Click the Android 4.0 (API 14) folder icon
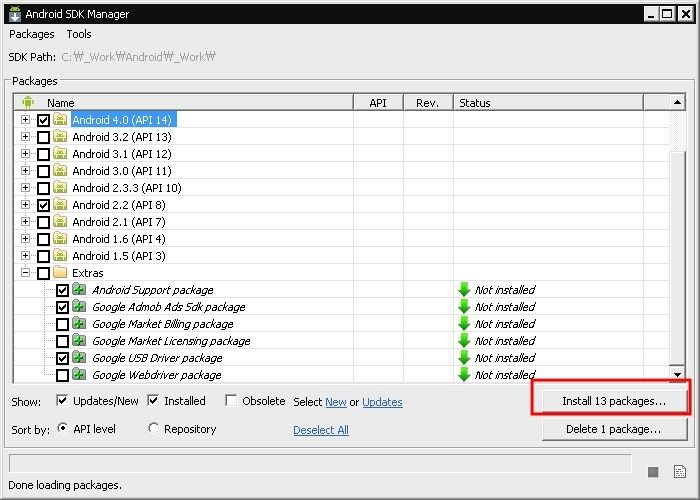Screen dimensions: 700x500 (60, 119)
